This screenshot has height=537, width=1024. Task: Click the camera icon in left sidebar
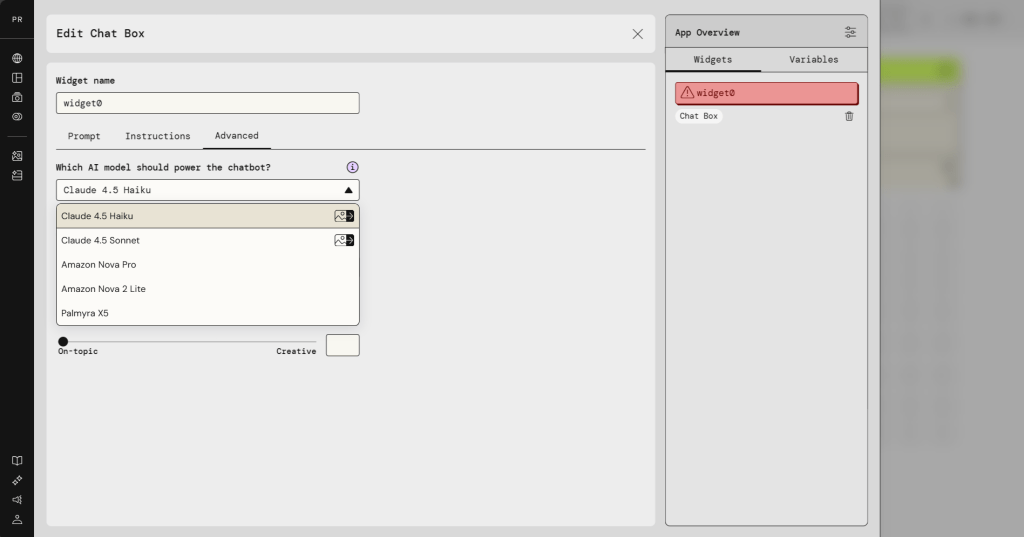pyautogui.click(x=17, y=97)
